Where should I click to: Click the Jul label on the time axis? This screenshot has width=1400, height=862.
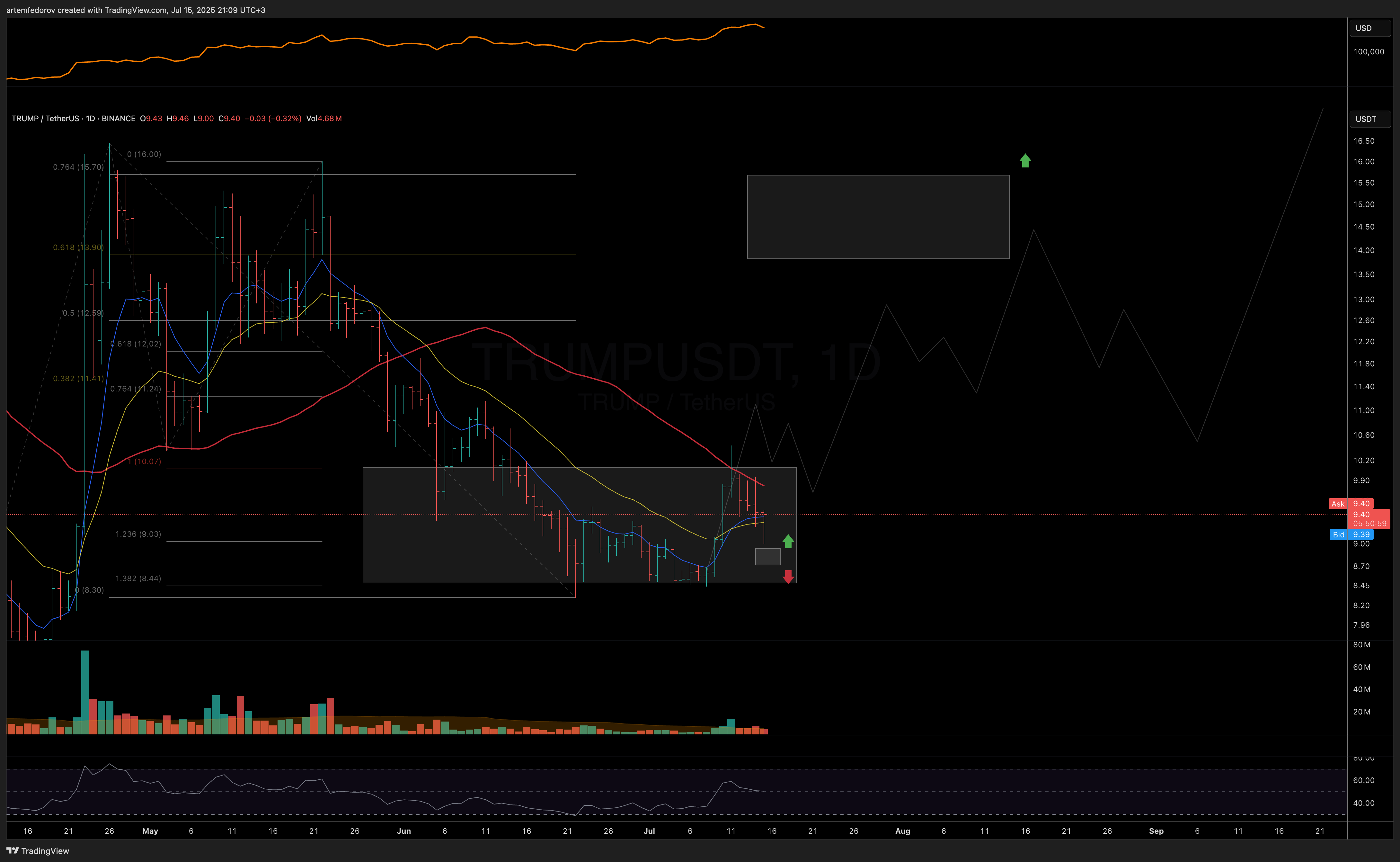click(649, 831)
